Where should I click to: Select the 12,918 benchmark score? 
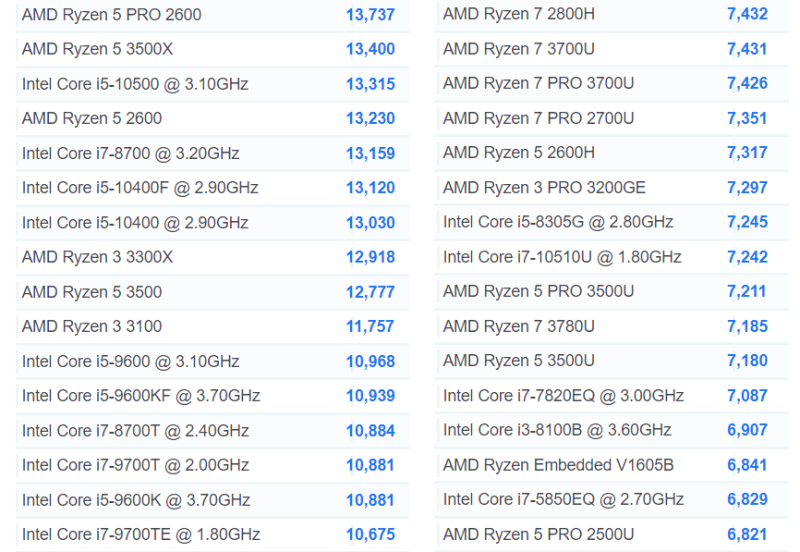(370, 257)
